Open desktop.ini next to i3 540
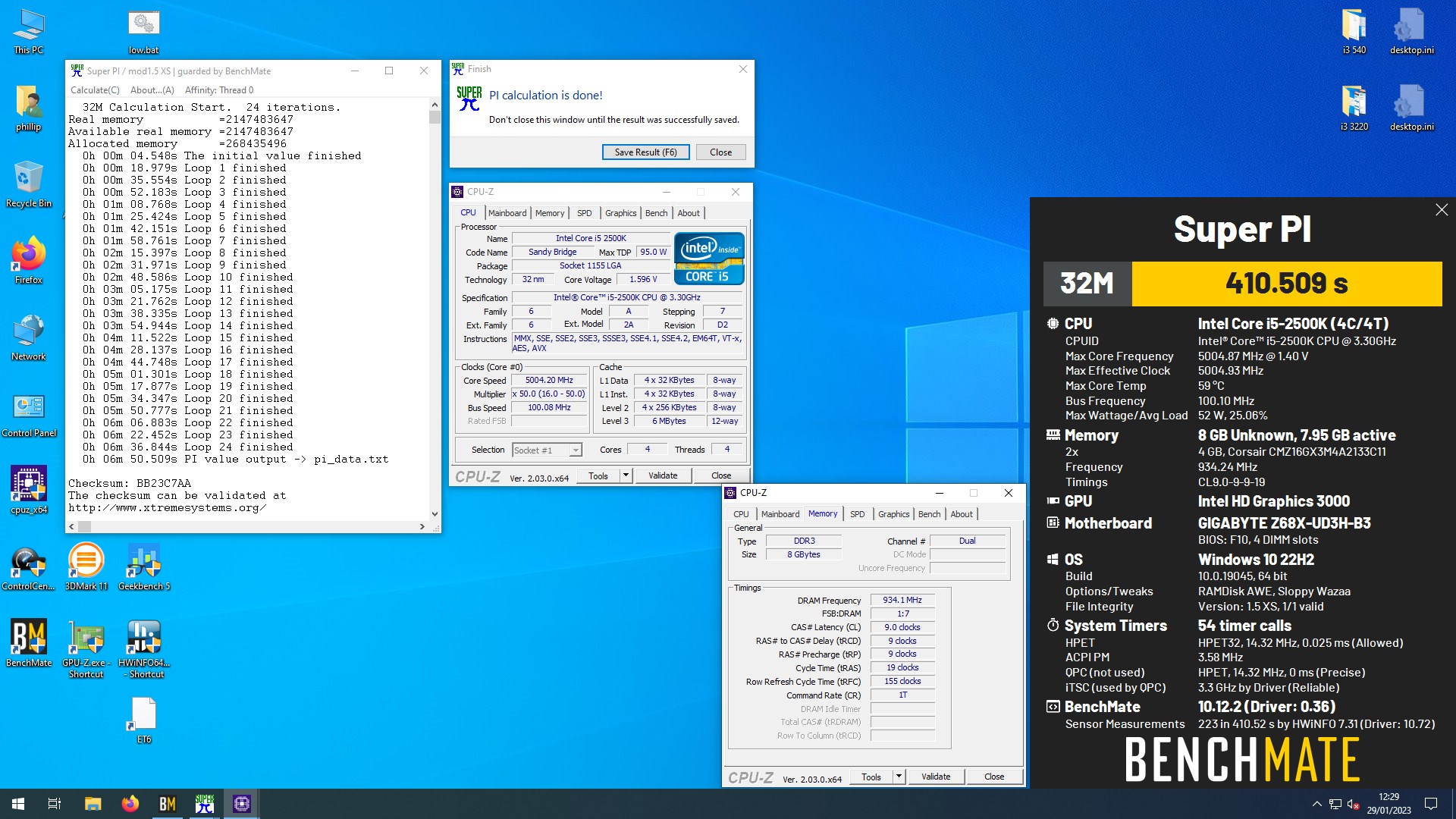Screen dimensions: 1456x819 1411,32
